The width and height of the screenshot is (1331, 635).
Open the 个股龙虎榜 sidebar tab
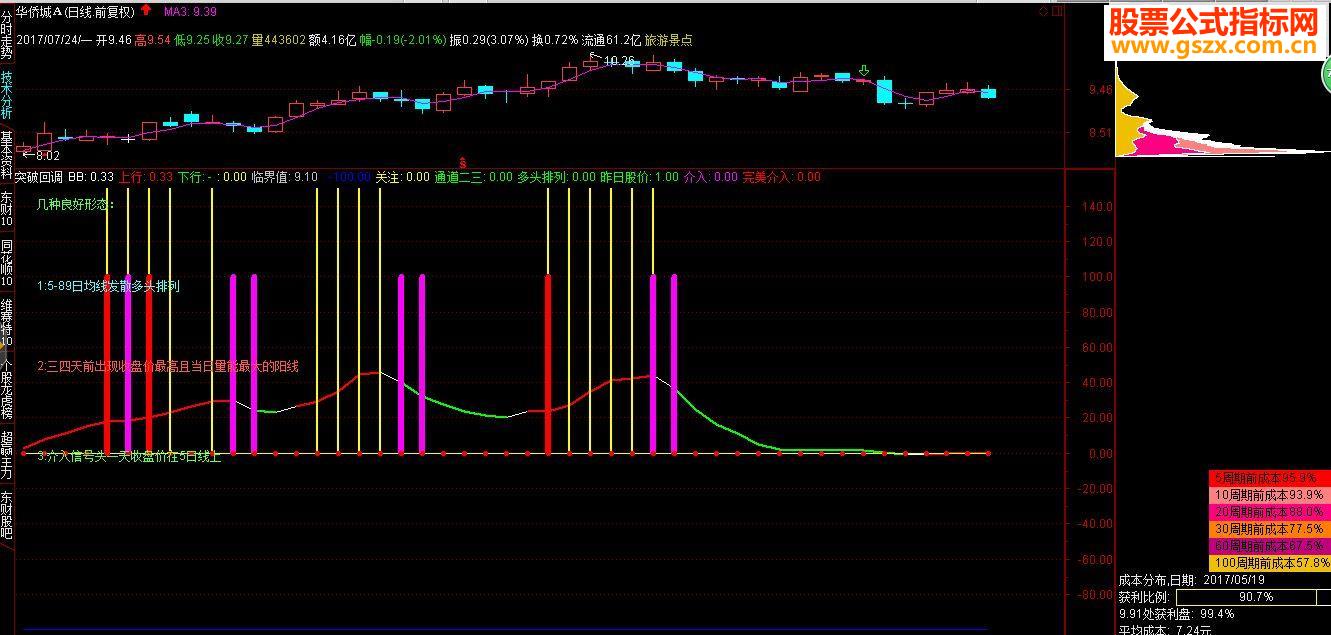click(7, 390)
